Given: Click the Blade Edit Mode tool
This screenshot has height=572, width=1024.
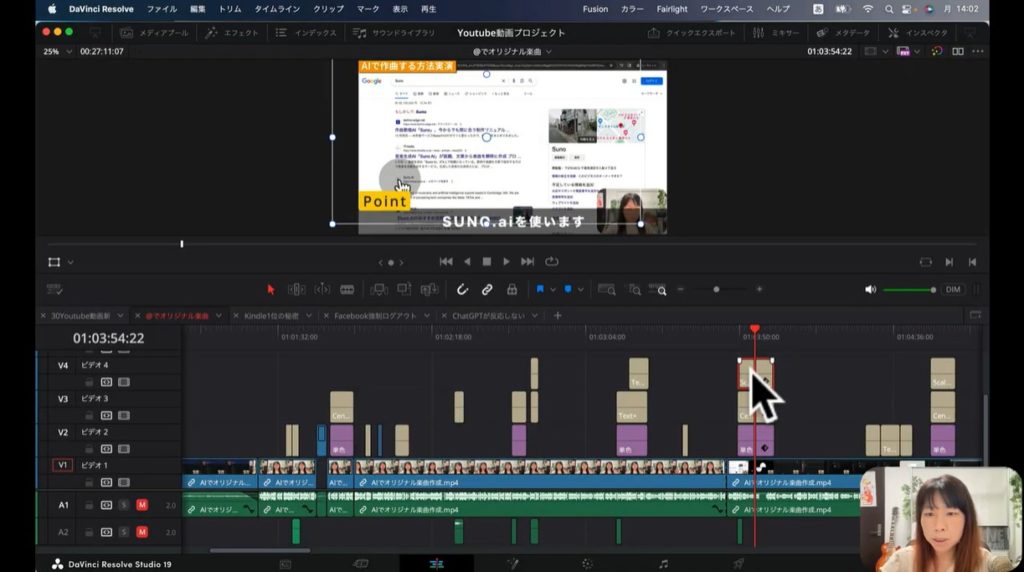Looking at the screenshot, I should click(x=347, y=290).
